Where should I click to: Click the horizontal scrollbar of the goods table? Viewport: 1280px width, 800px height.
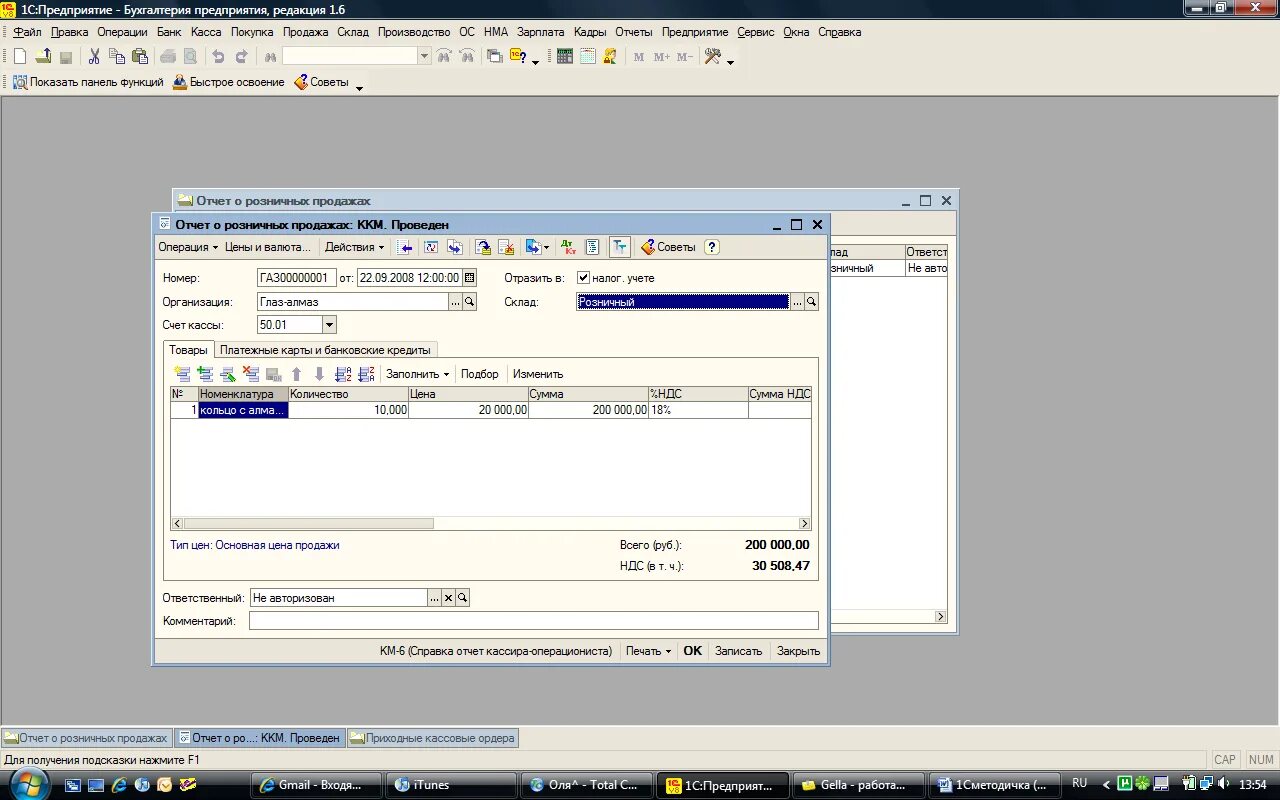click(491, 523)
